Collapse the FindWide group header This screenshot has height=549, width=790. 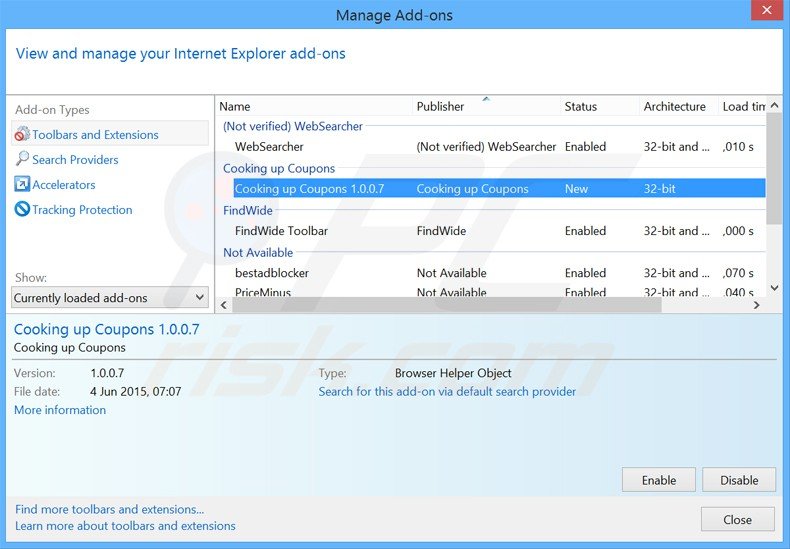[x=248, y=211]
